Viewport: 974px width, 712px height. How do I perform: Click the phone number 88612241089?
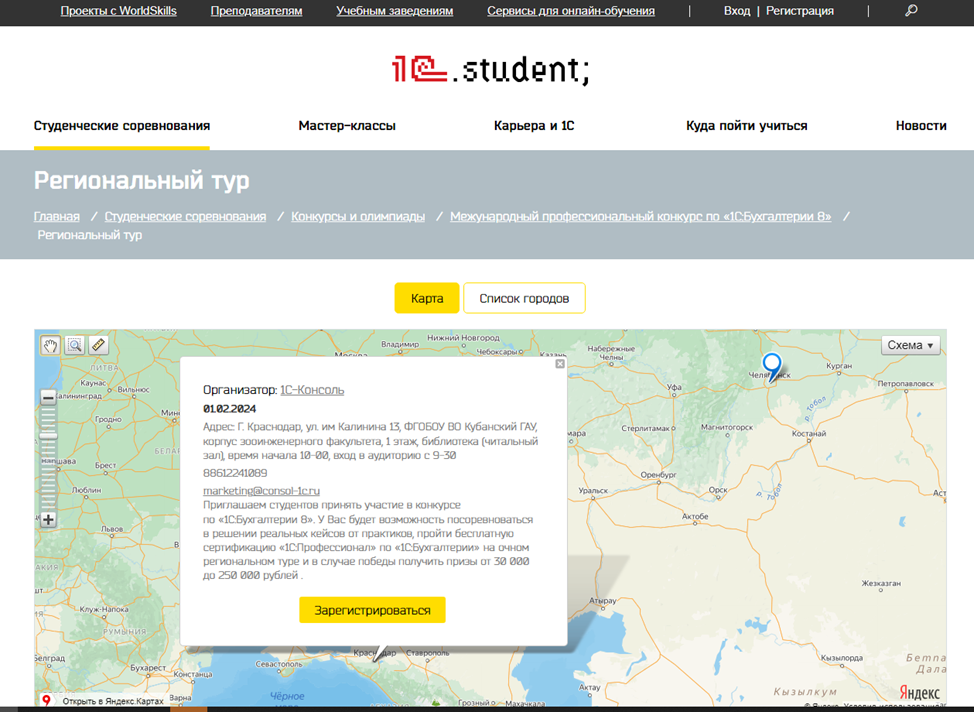pyautogui.click(x=235, y=473)
